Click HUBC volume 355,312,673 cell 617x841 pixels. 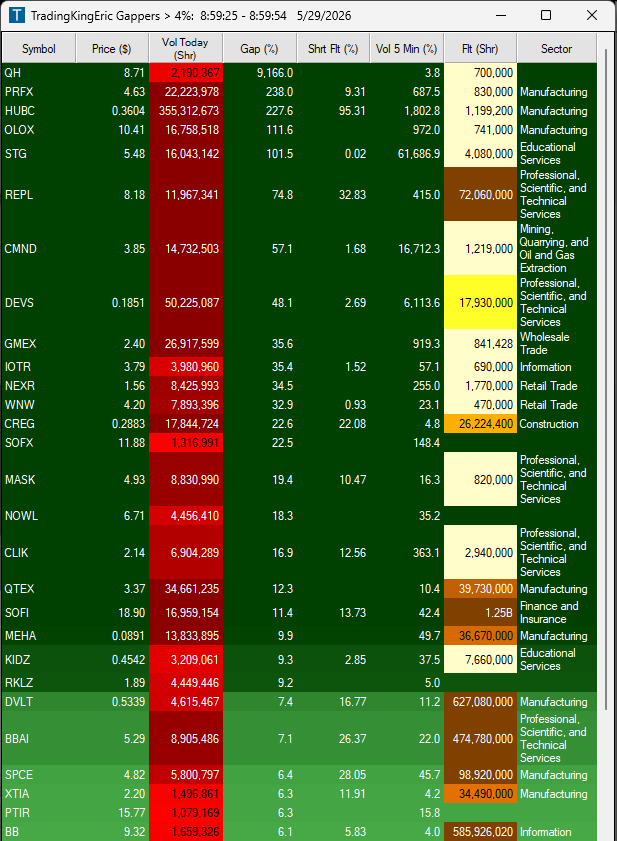[x=186, y=111]
